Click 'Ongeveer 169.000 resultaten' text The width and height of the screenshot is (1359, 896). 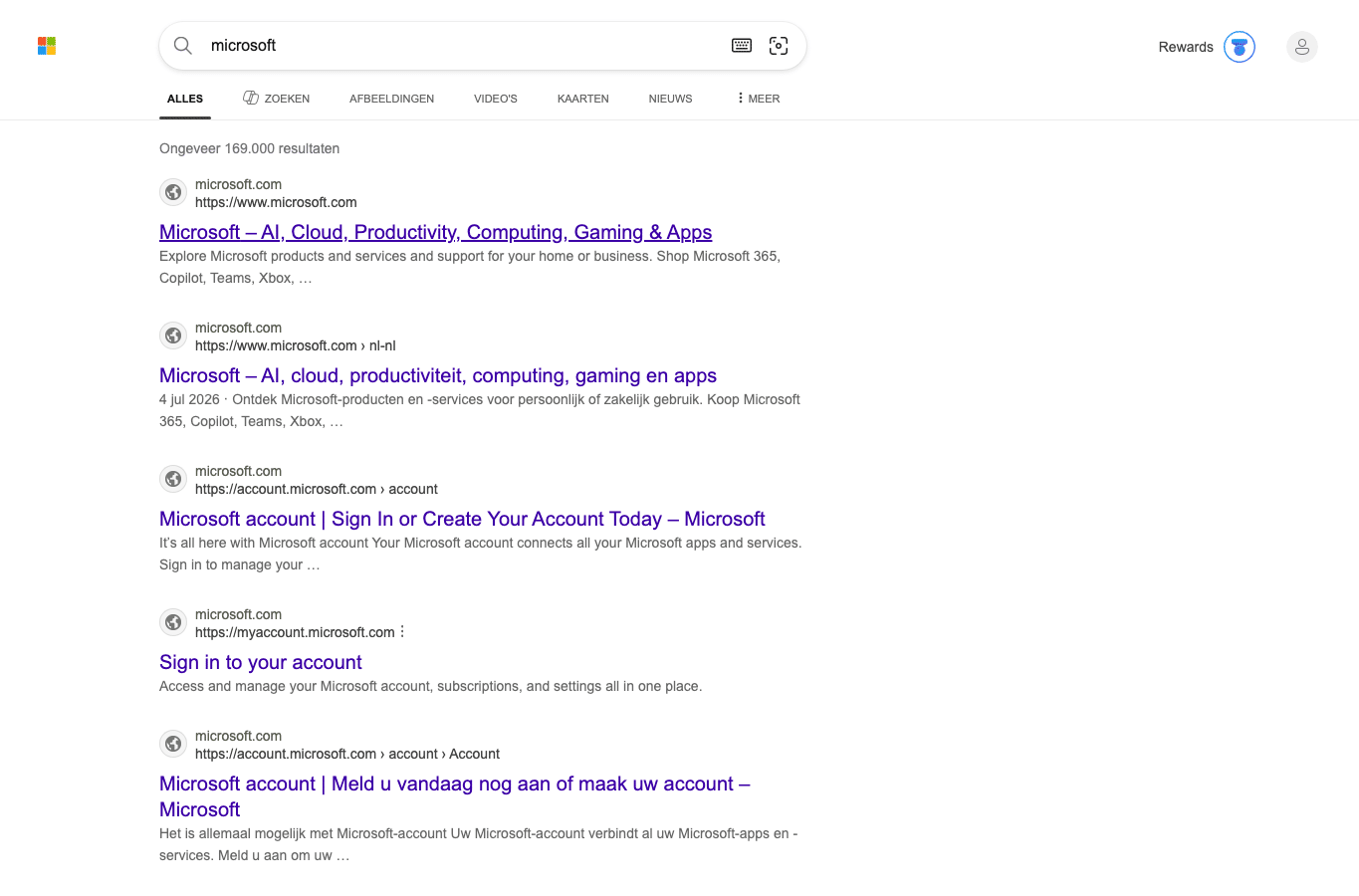coord(250,148)
